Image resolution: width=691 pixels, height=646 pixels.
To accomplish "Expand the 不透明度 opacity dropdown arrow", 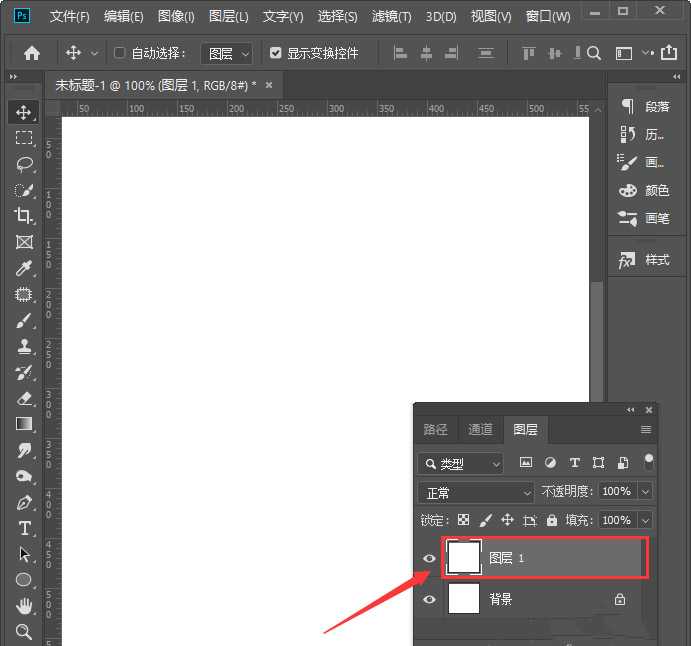I will point(645,492).
